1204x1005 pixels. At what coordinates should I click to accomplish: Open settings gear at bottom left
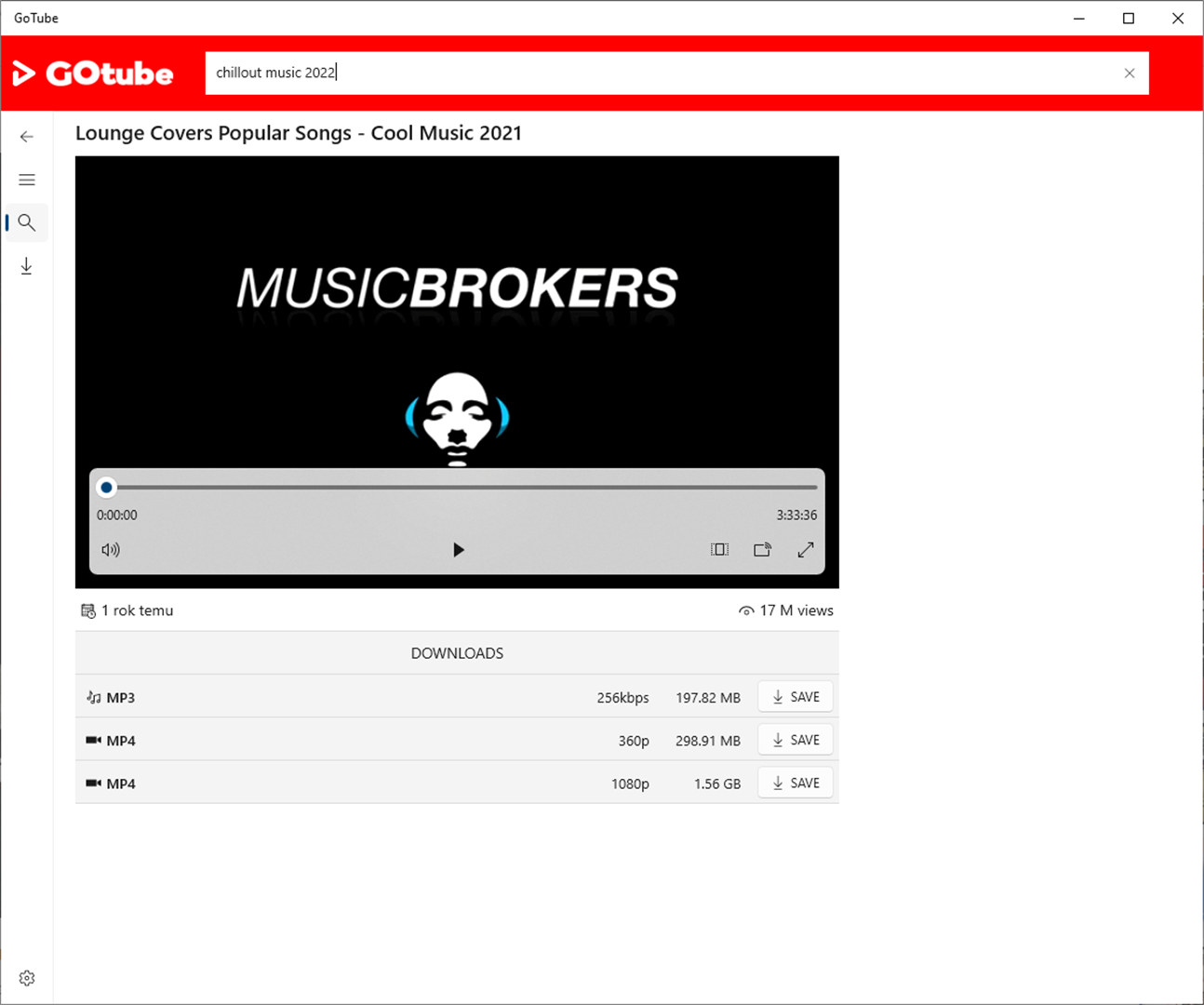tap(27, 978)
